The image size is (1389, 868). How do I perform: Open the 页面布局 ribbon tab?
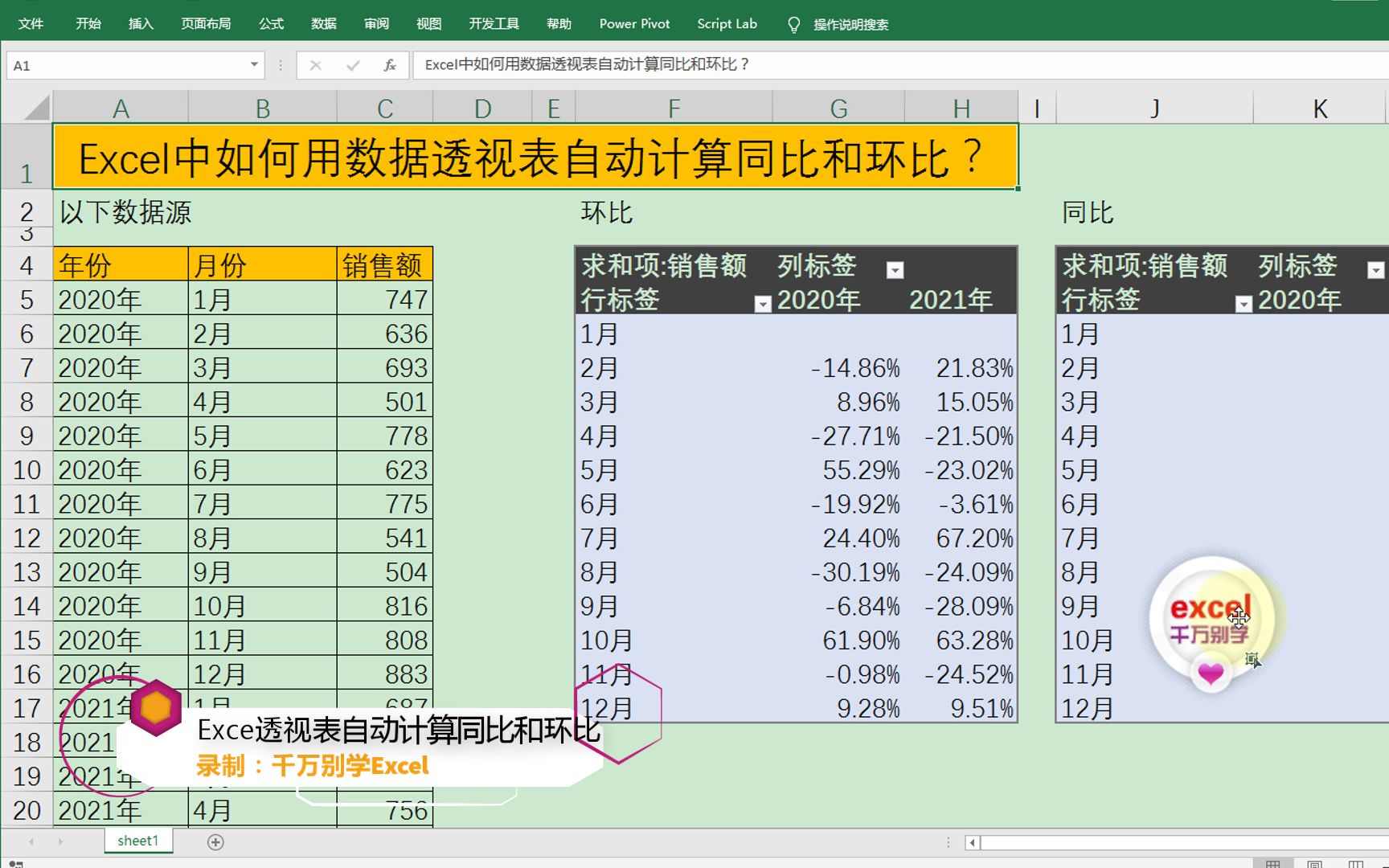[x=206, y=24]
